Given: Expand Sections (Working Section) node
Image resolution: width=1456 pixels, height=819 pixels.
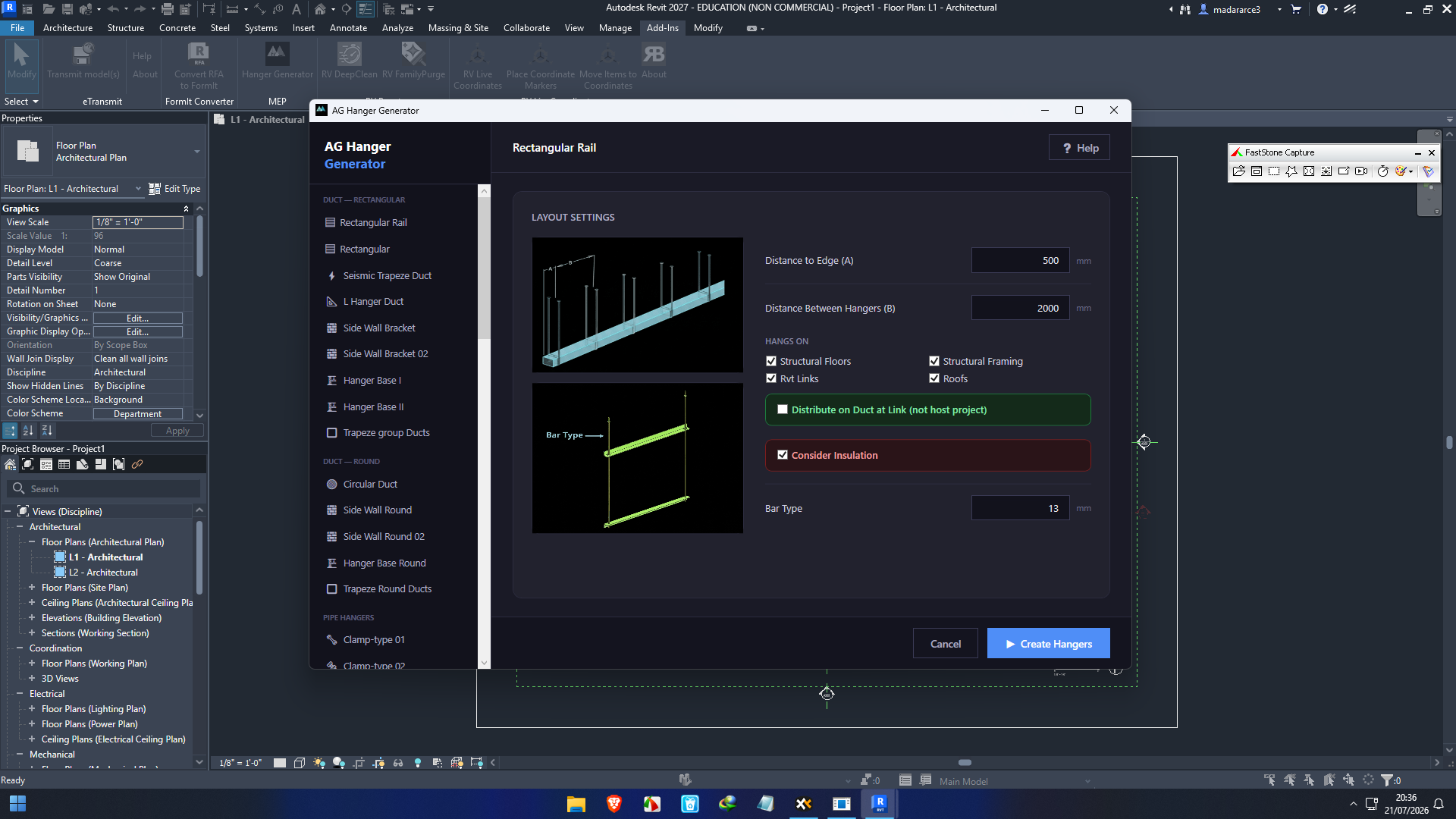Looking at the screenshot, I should tap(32, 633).
